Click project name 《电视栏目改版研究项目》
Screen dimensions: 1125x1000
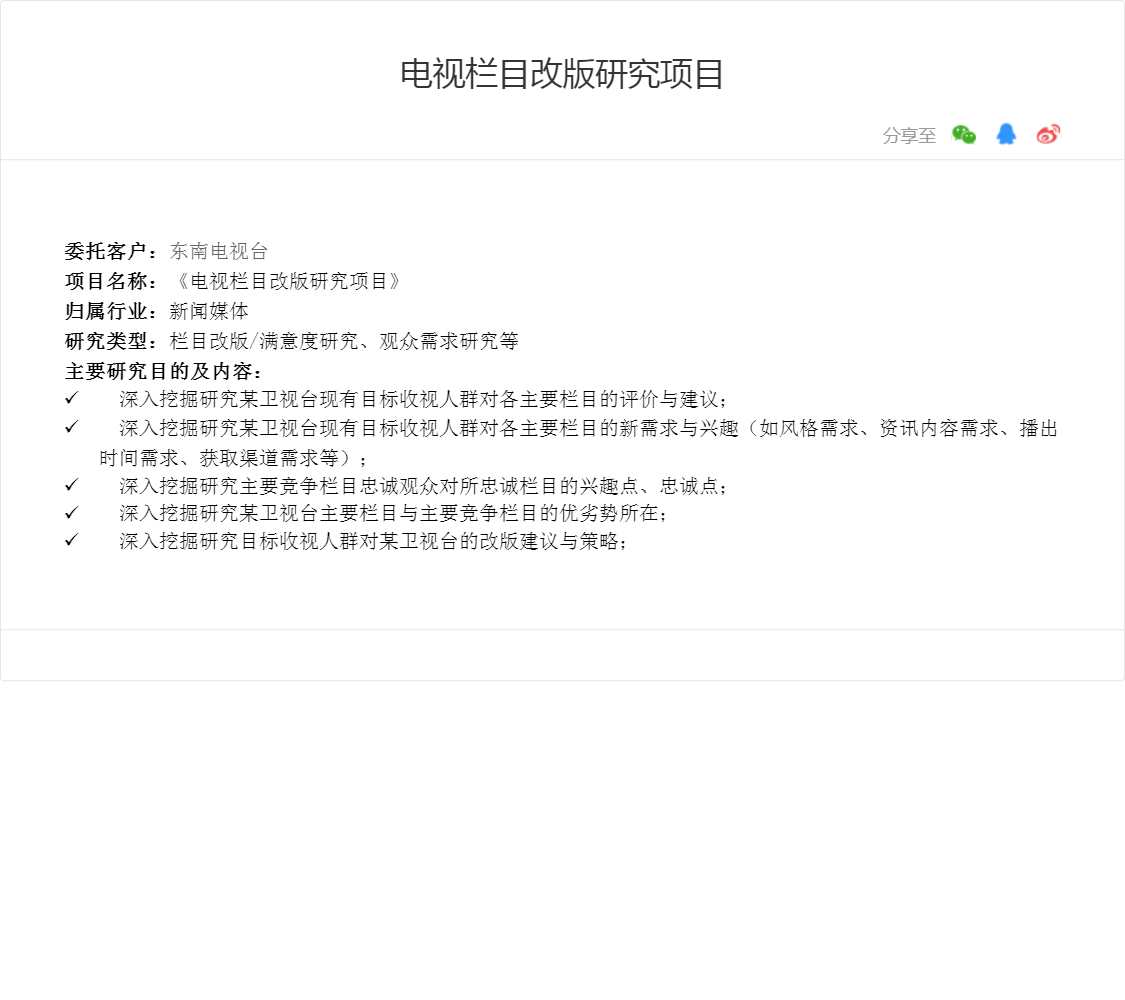(x=288, y=281)
